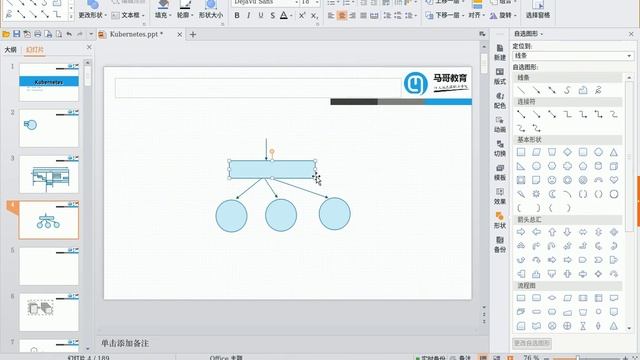
Task: Click the open folder icon
Action: [x=6, y=34]
